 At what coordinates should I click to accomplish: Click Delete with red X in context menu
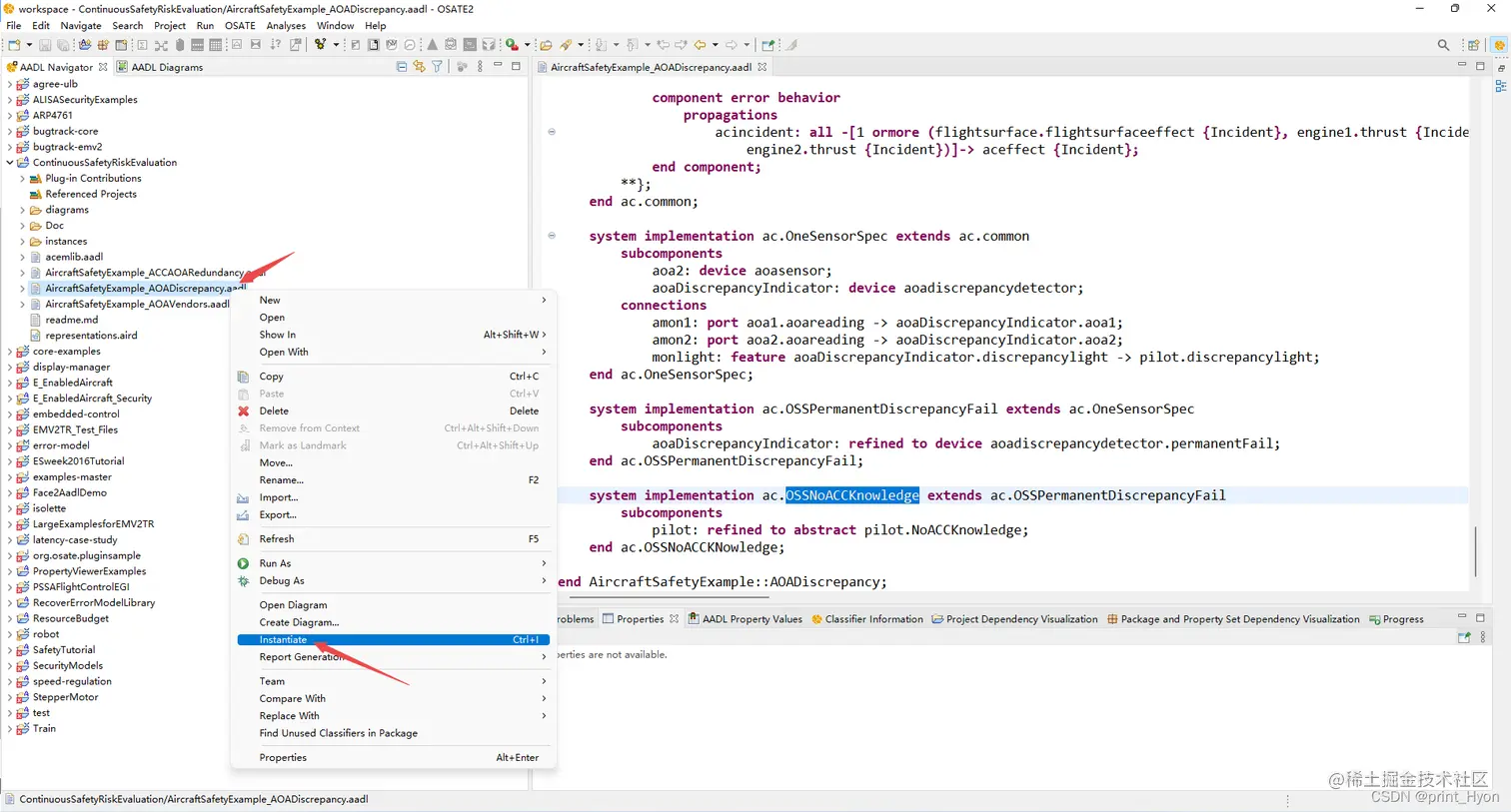pyautogui.click(x=394, y=410)
